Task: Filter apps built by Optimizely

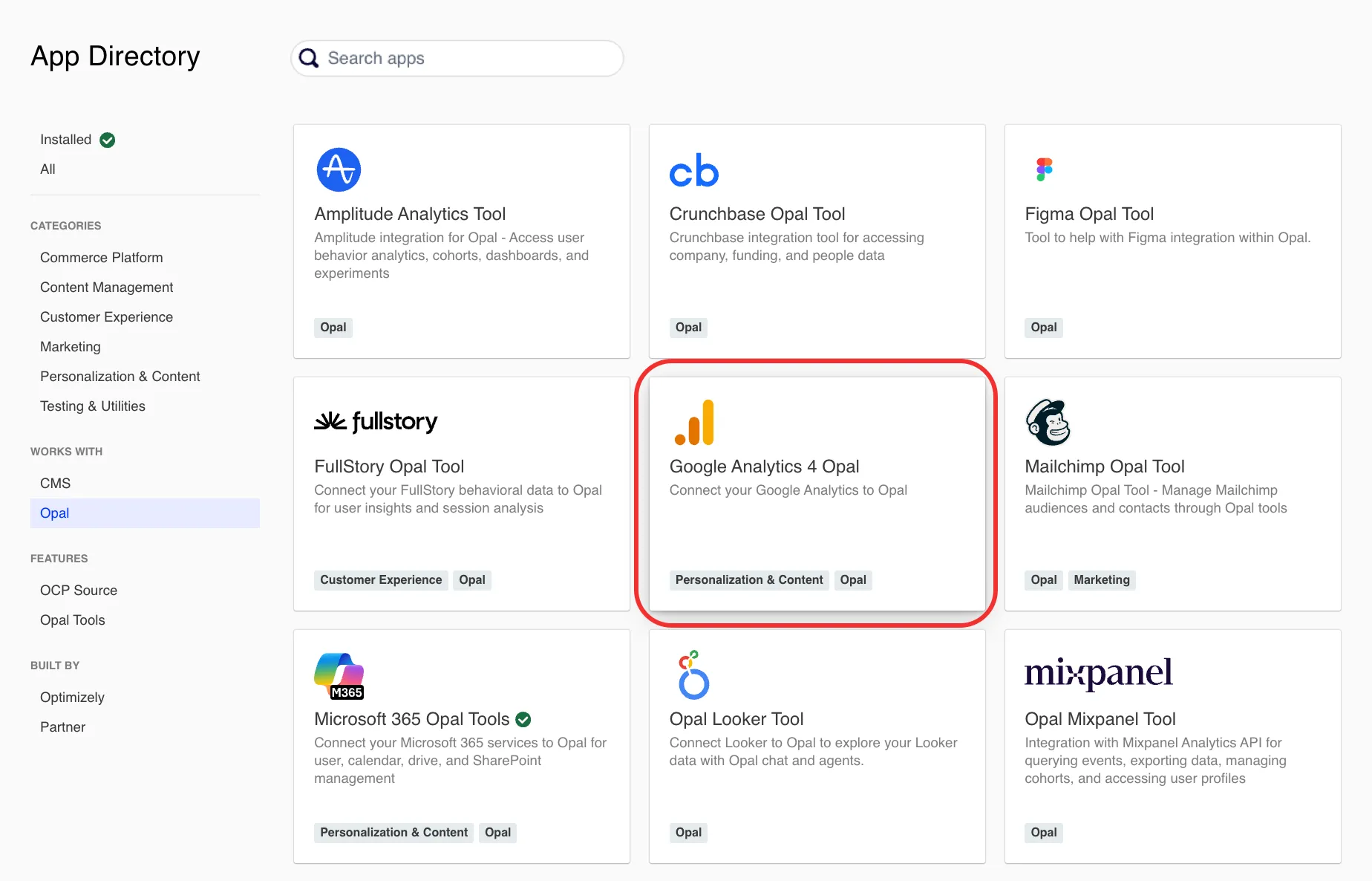Action: pyautogui.click(x=73, y=698)
